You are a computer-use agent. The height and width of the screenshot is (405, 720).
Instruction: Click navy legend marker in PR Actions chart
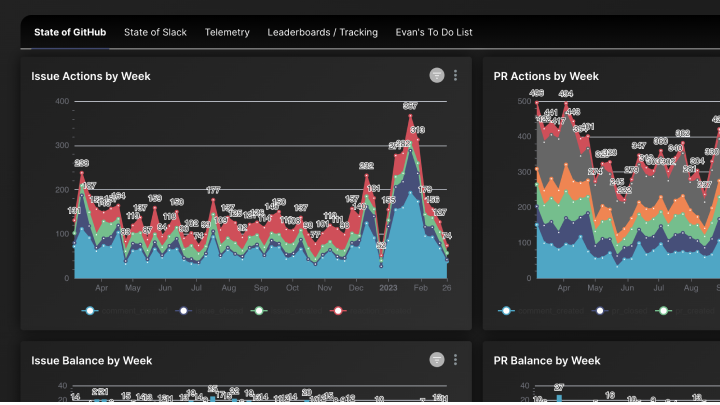pyautogui.click(x=599, y=311)
